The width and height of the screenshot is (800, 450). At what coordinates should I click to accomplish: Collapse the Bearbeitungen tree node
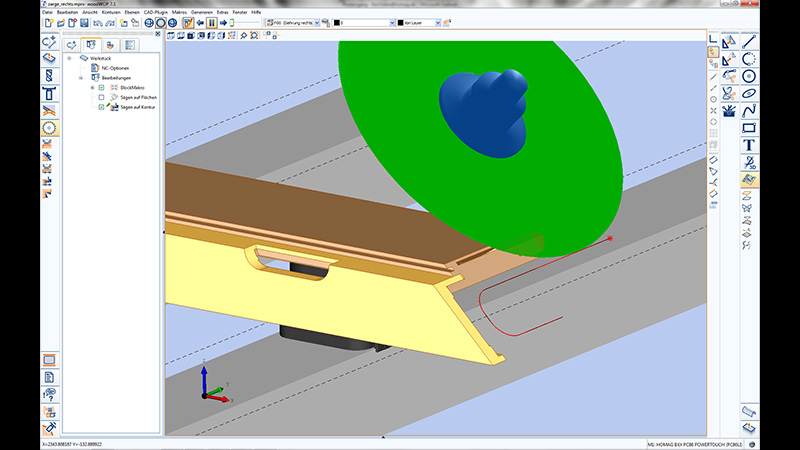tap(81, 78)
